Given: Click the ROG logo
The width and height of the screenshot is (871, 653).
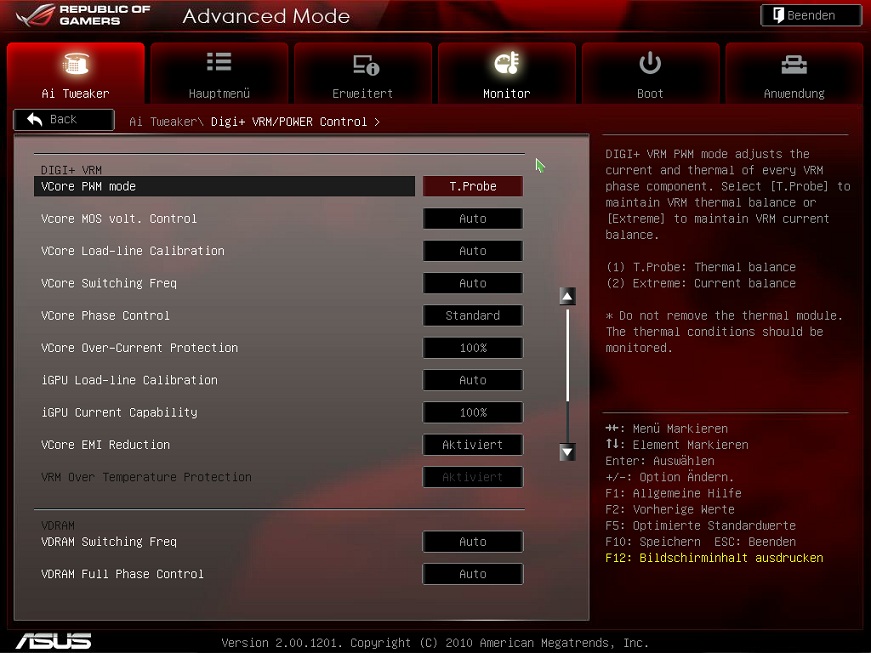Looking at the screenshot, I should [x=83, y=16].
